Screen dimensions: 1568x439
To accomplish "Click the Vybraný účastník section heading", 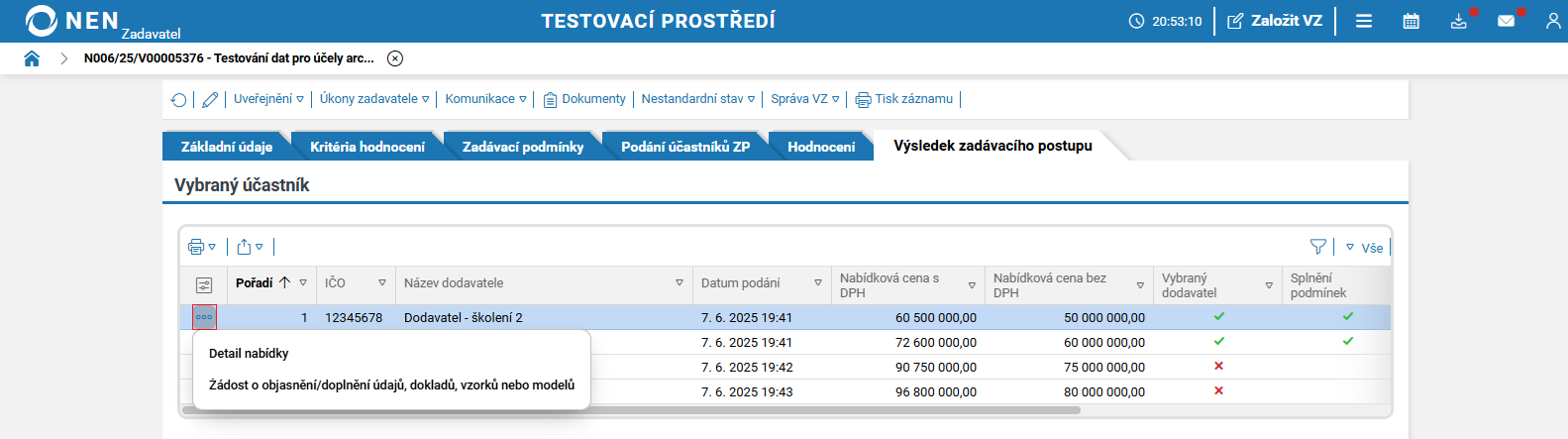I will (x=242, y=185).
